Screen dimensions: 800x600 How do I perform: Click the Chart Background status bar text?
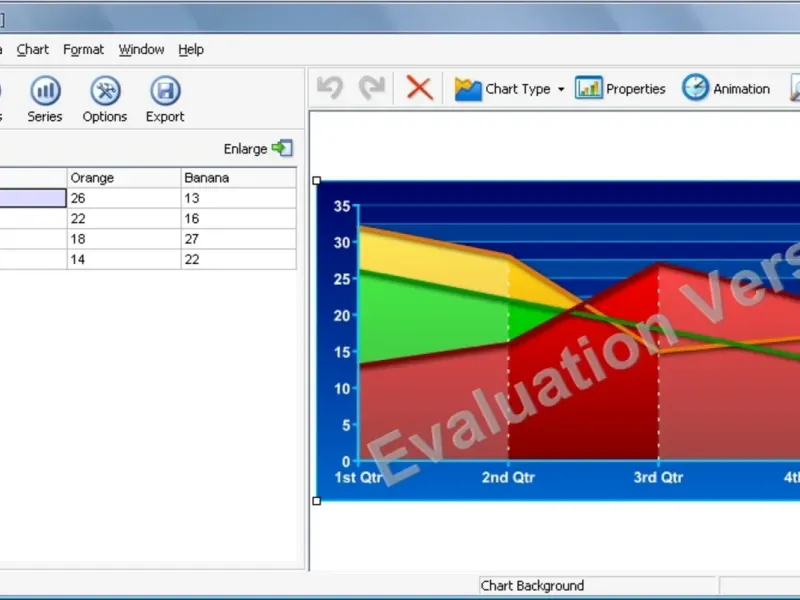click(532, 586)
